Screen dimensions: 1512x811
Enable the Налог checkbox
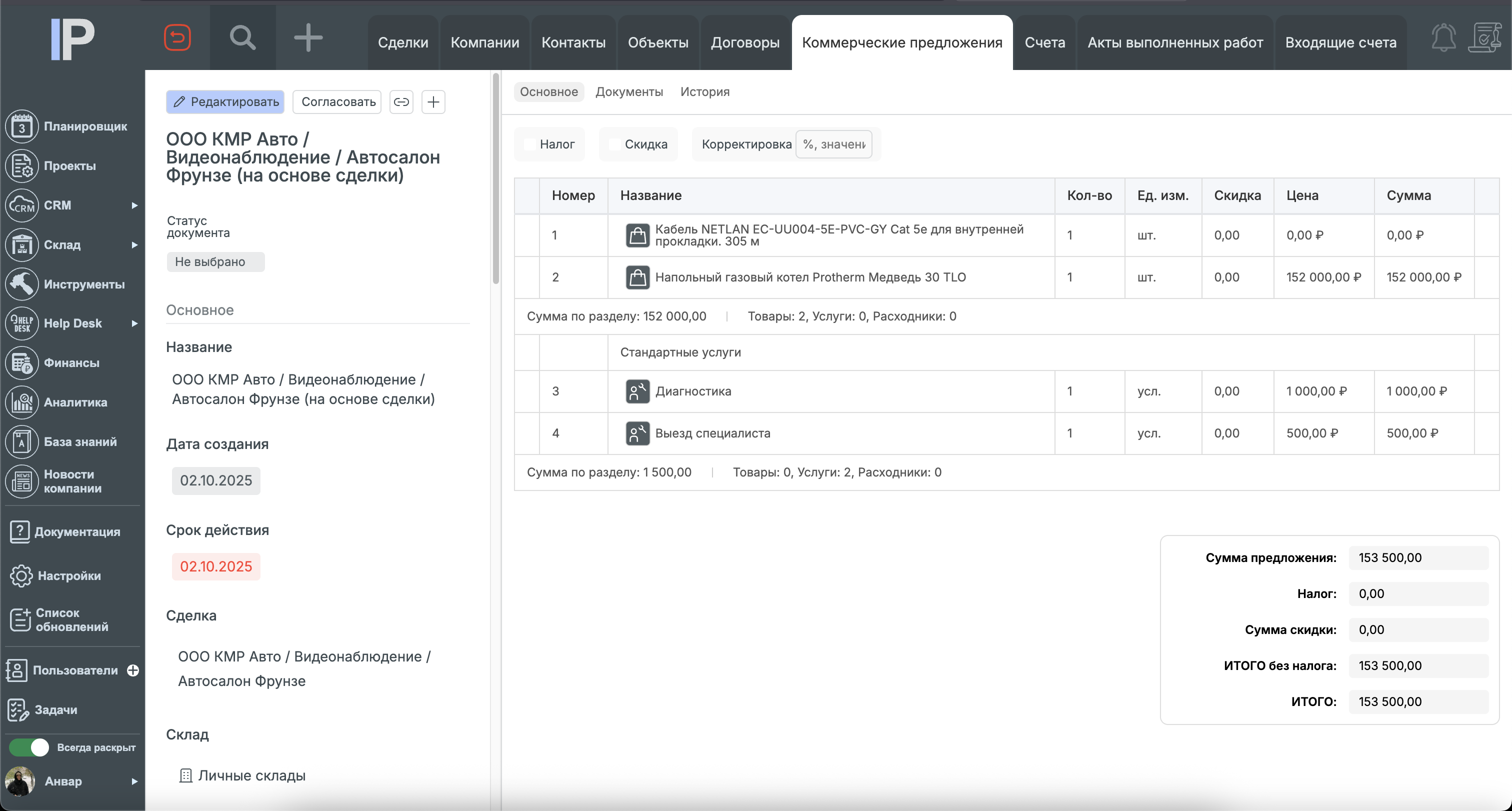pyautogui.click(x=530, y=144)
